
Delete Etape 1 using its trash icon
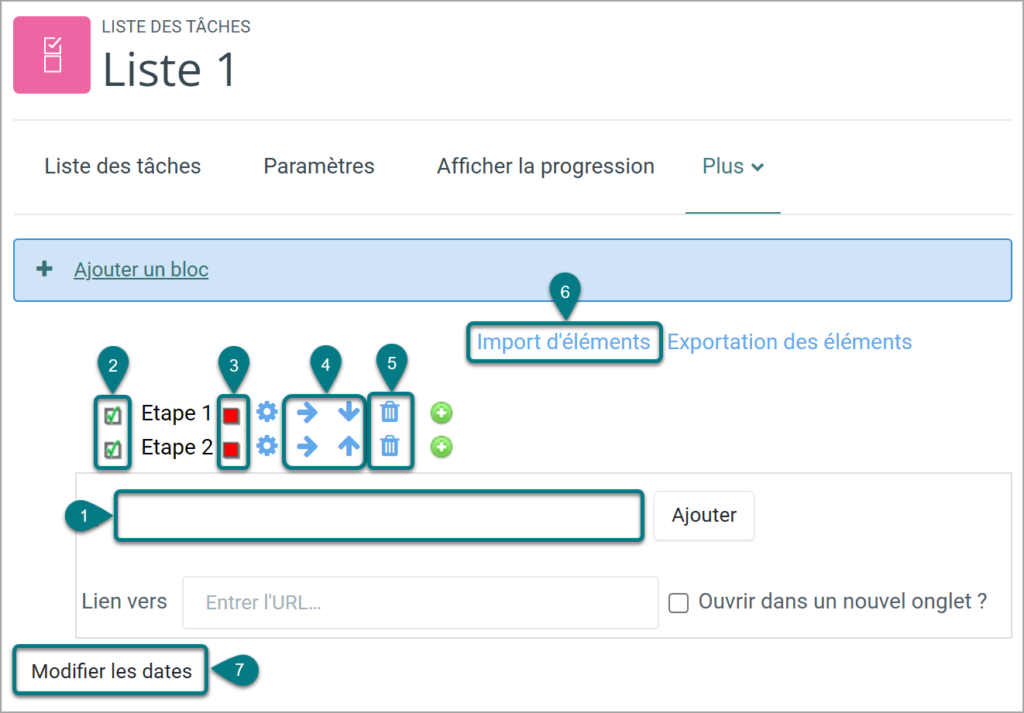click(x=390, y=412)
